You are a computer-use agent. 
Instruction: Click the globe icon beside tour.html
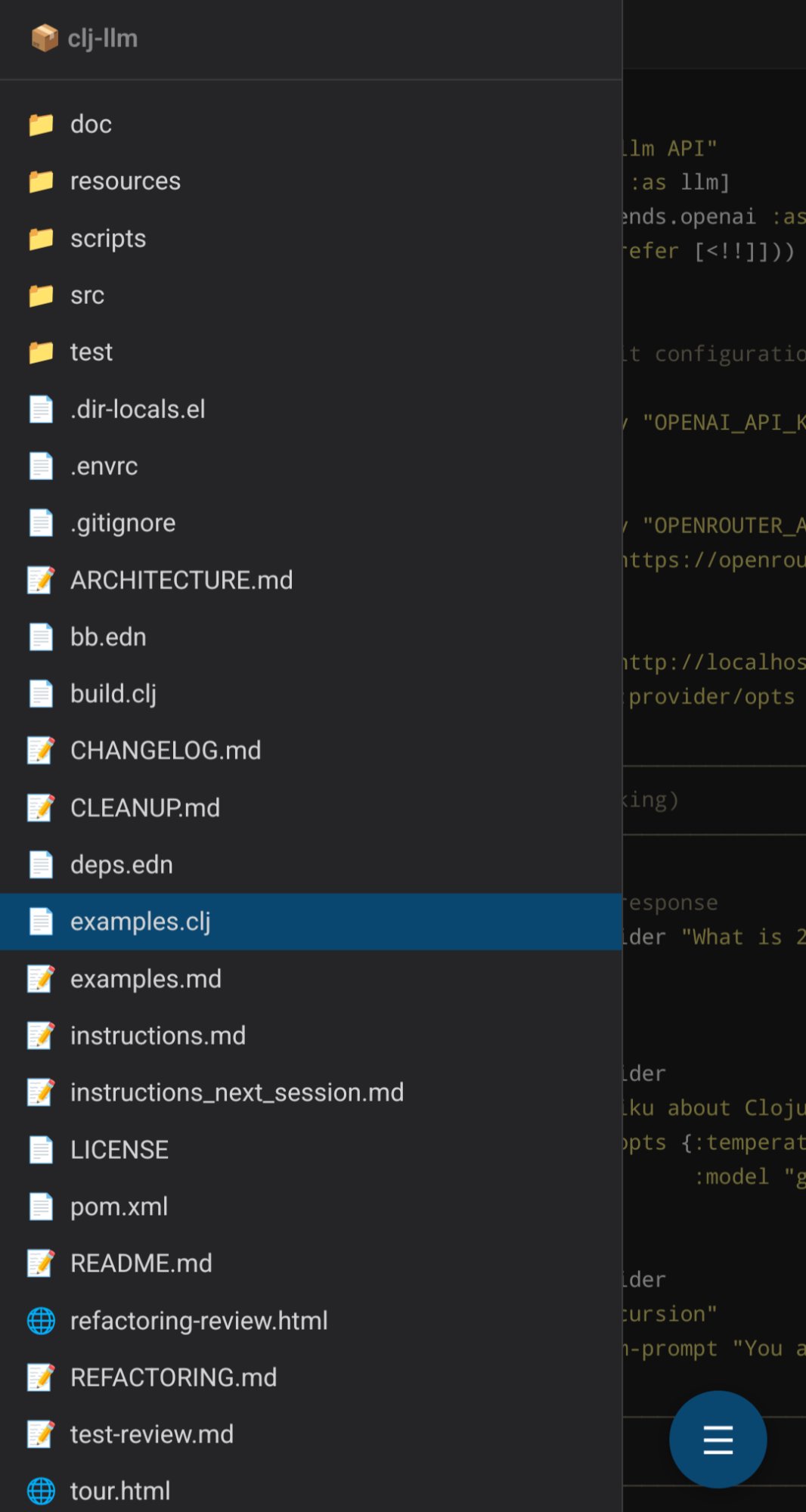[x=41, y=1491]
